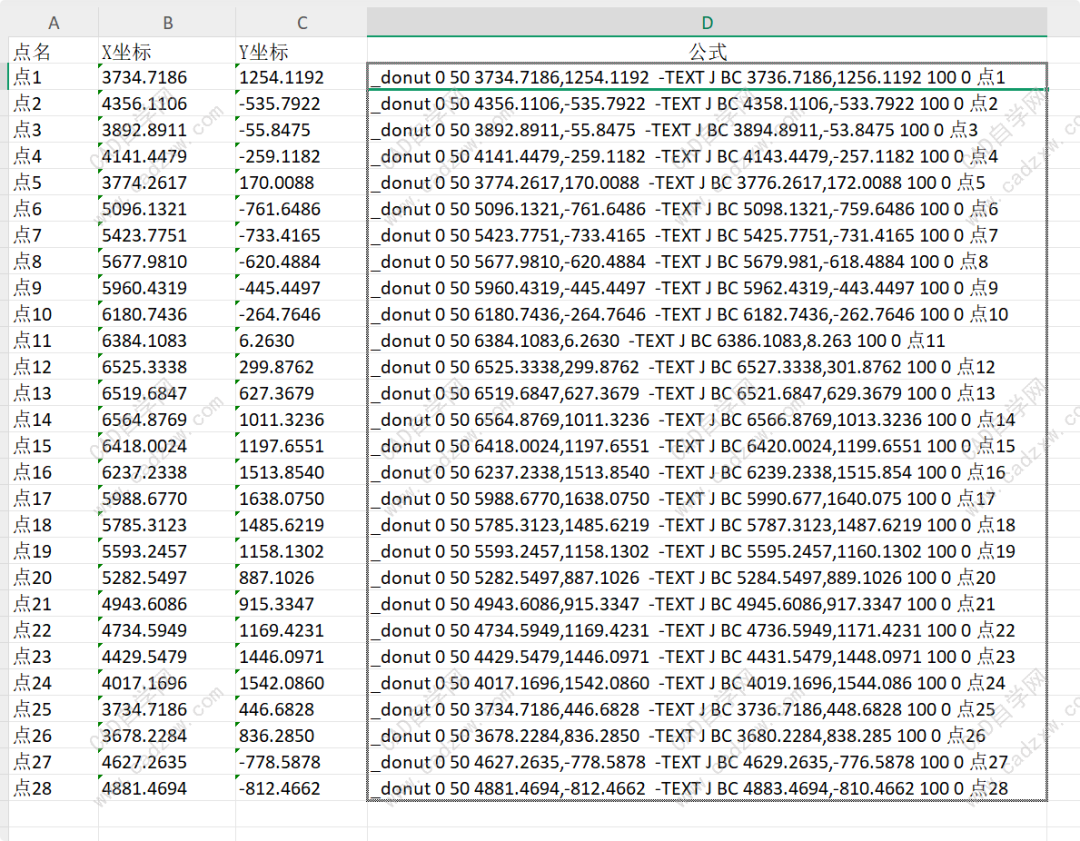This screenshot has height=841, width=1080.
Task: Select the formula cell ending in 点15
Action: coord(707,446)
